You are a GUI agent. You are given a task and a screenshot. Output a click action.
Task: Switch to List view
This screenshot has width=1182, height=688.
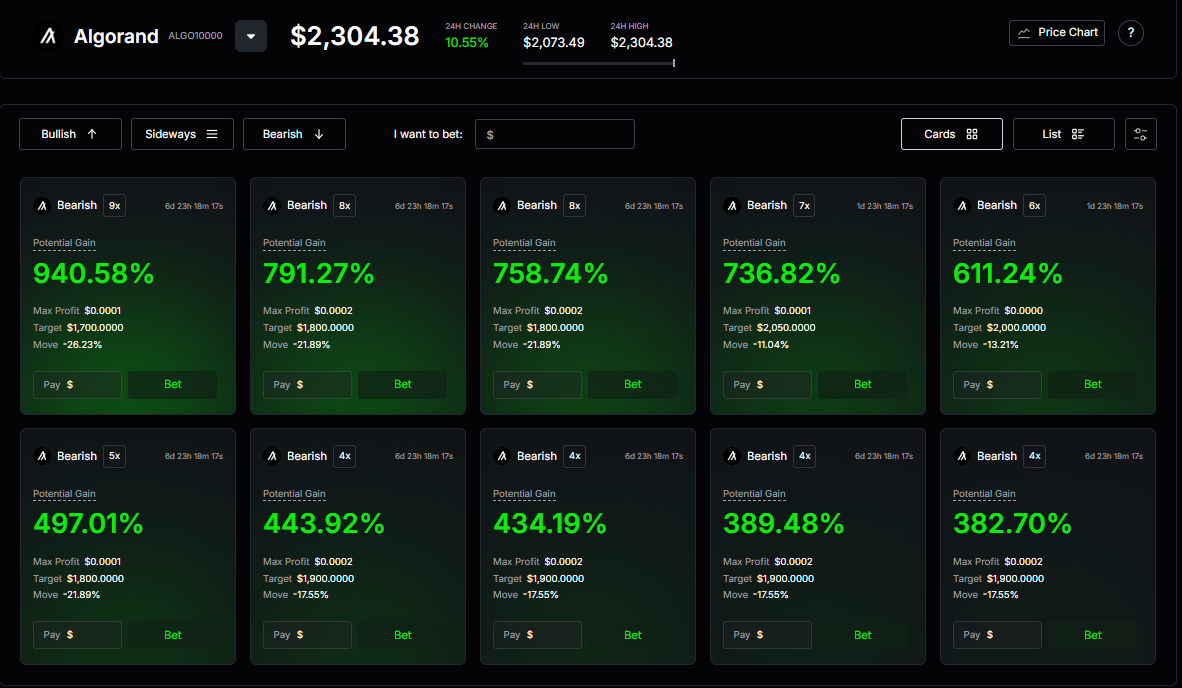point(1064,134)
